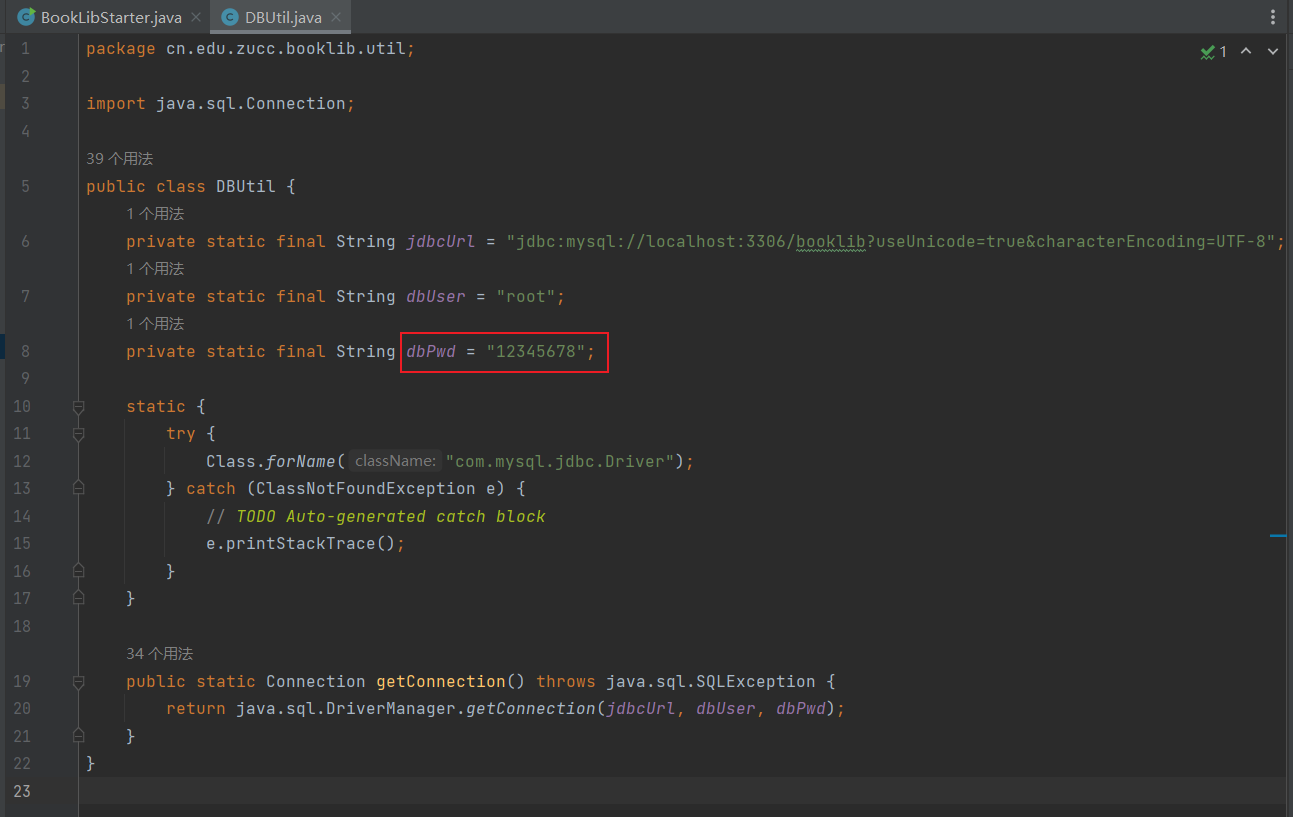Click the fold end marker at line 16
The image size is (1293, 817).
(78, 571)
